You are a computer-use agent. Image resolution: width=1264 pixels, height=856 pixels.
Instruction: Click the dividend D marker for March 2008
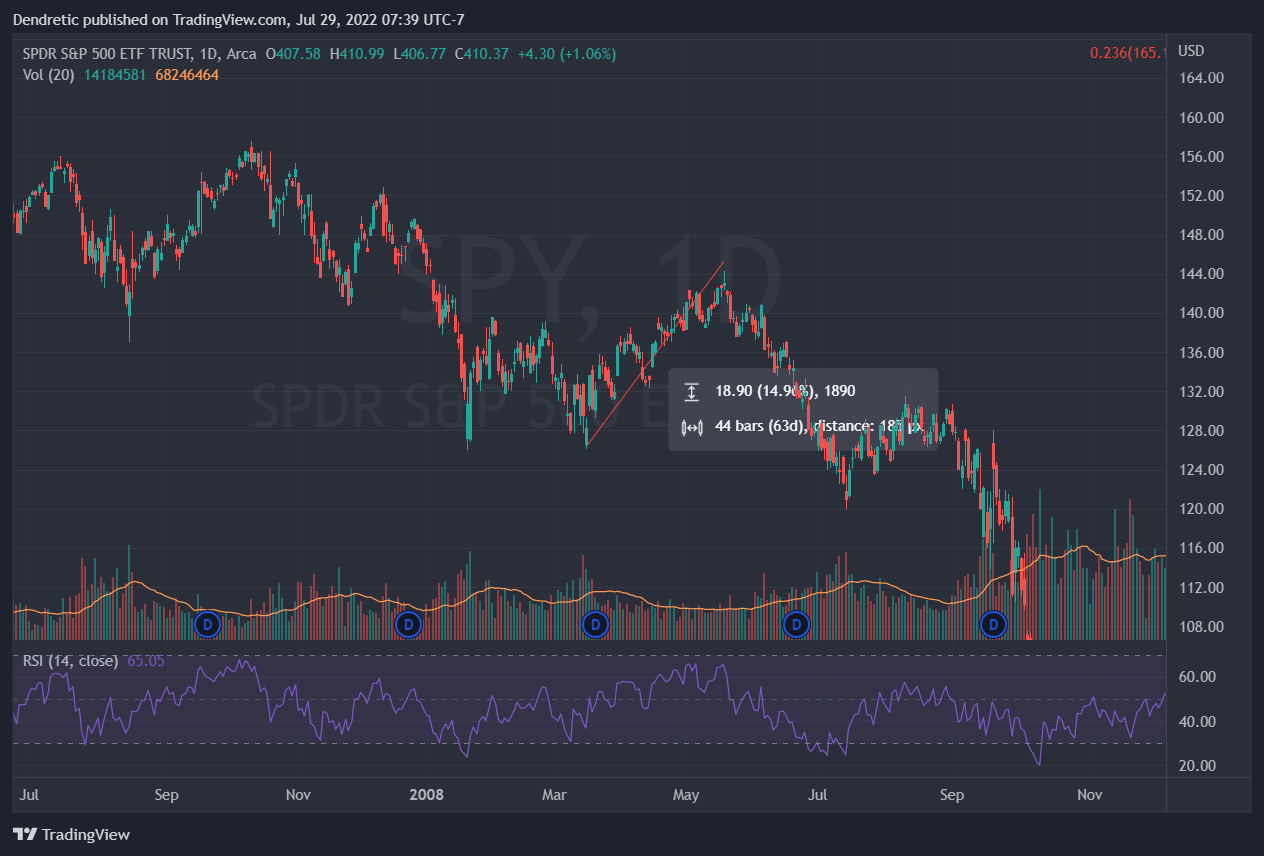595,625
